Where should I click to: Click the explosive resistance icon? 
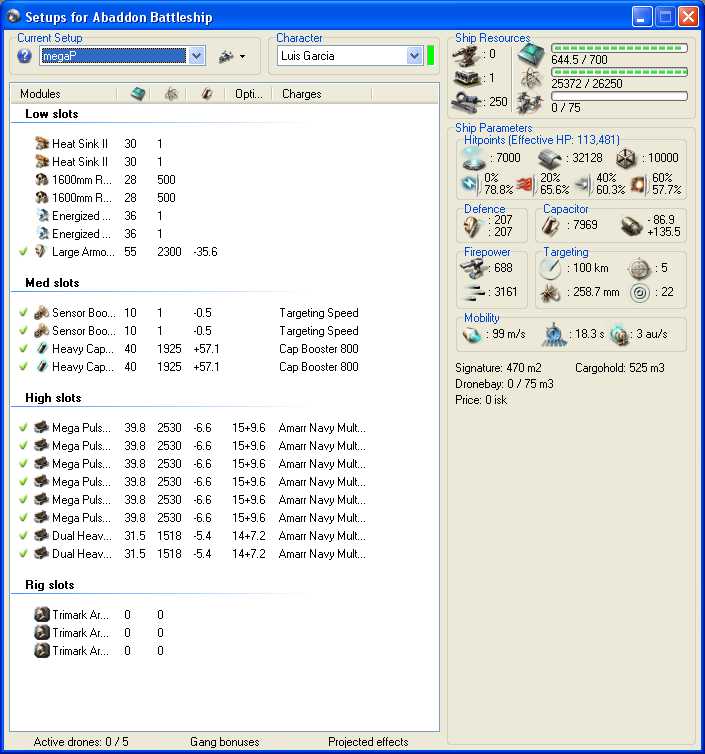(x=638, y=184)
